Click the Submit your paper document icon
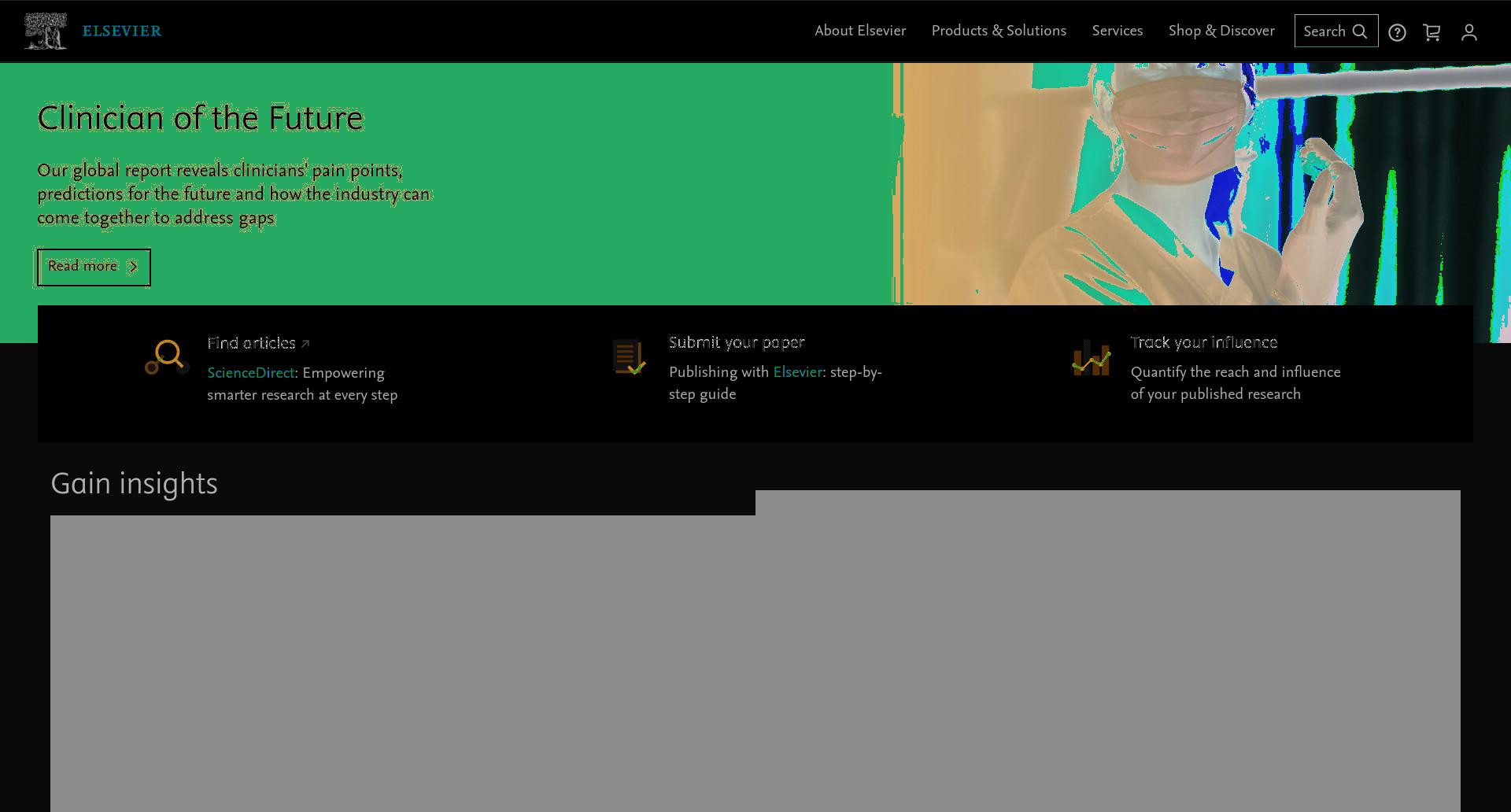The image size is (1511, 812). click(629, 357)
